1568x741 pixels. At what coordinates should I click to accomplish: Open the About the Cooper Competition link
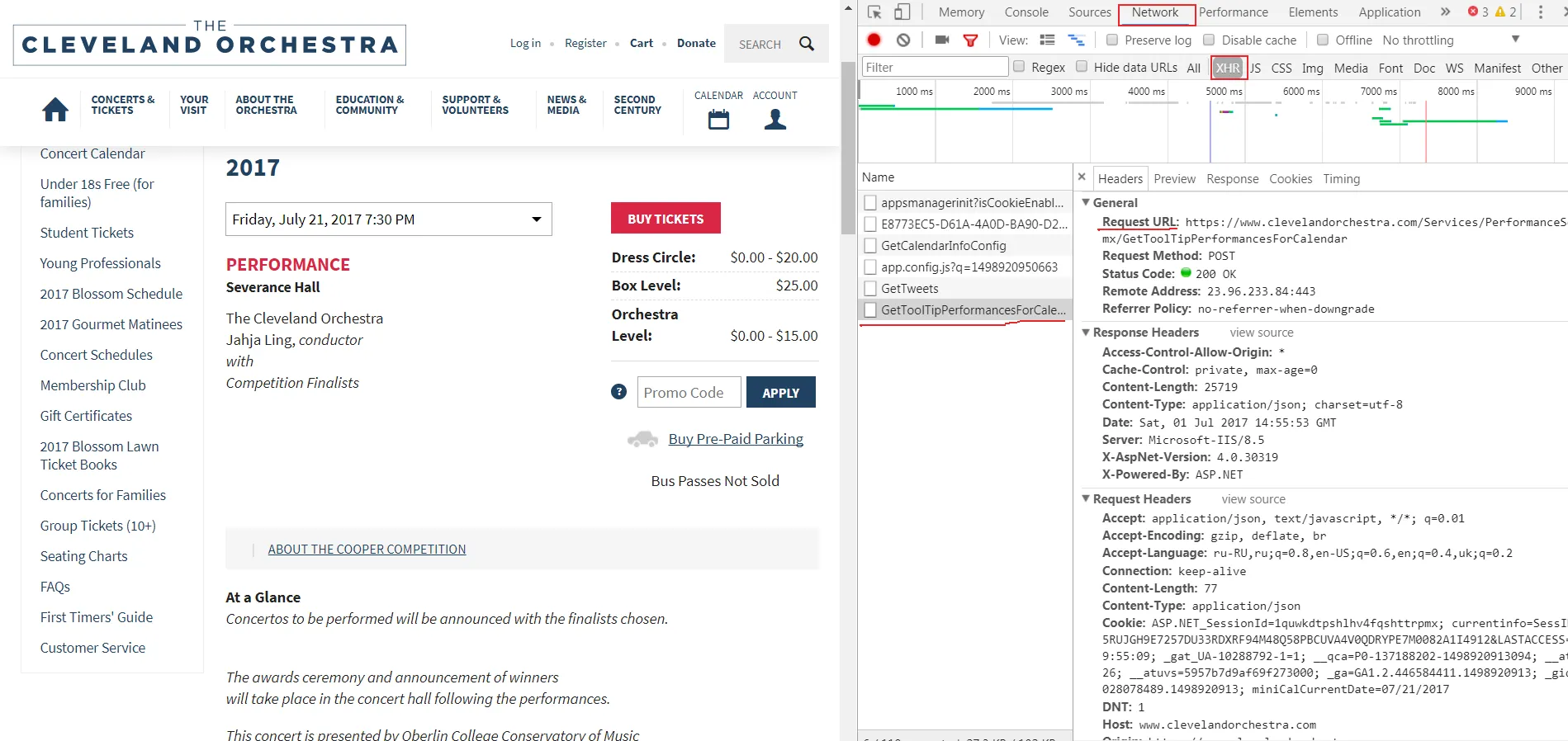367,550
